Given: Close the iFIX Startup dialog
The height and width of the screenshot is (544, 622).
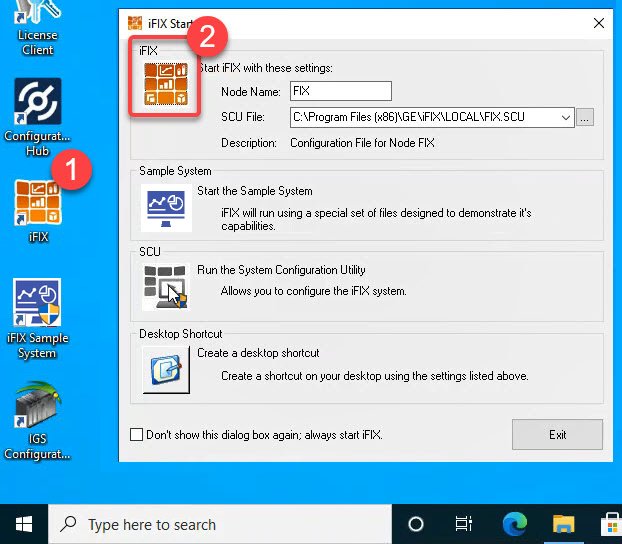Looking at the screenshot, I should [x=599, y=23].
